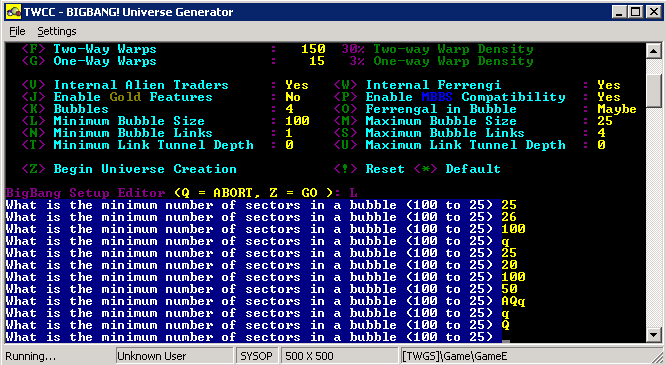Click the entered value AQq

[x=513, y=301]
